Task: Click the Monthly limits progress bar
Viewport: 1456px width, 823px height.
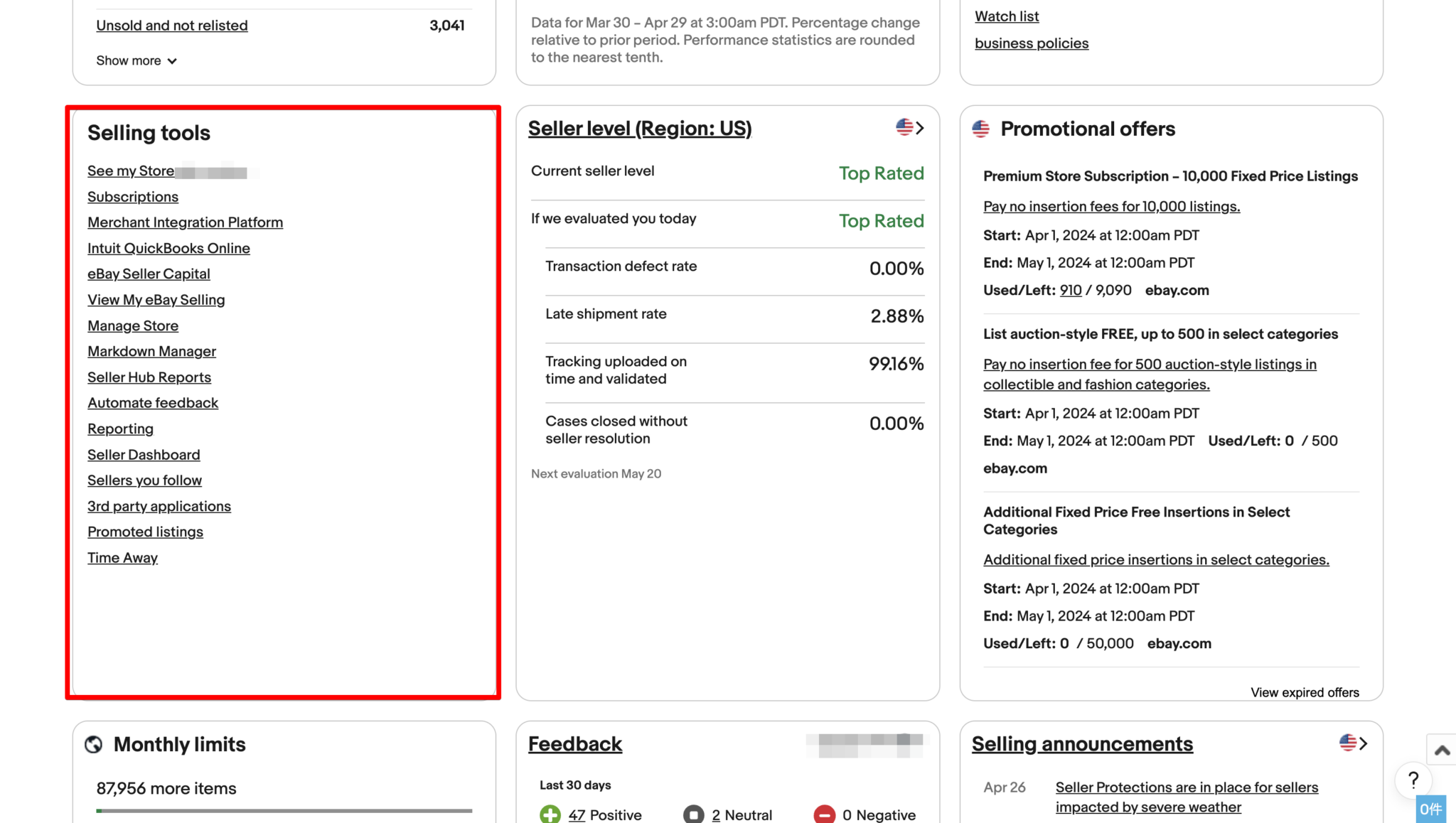Action: coord(284,810)
